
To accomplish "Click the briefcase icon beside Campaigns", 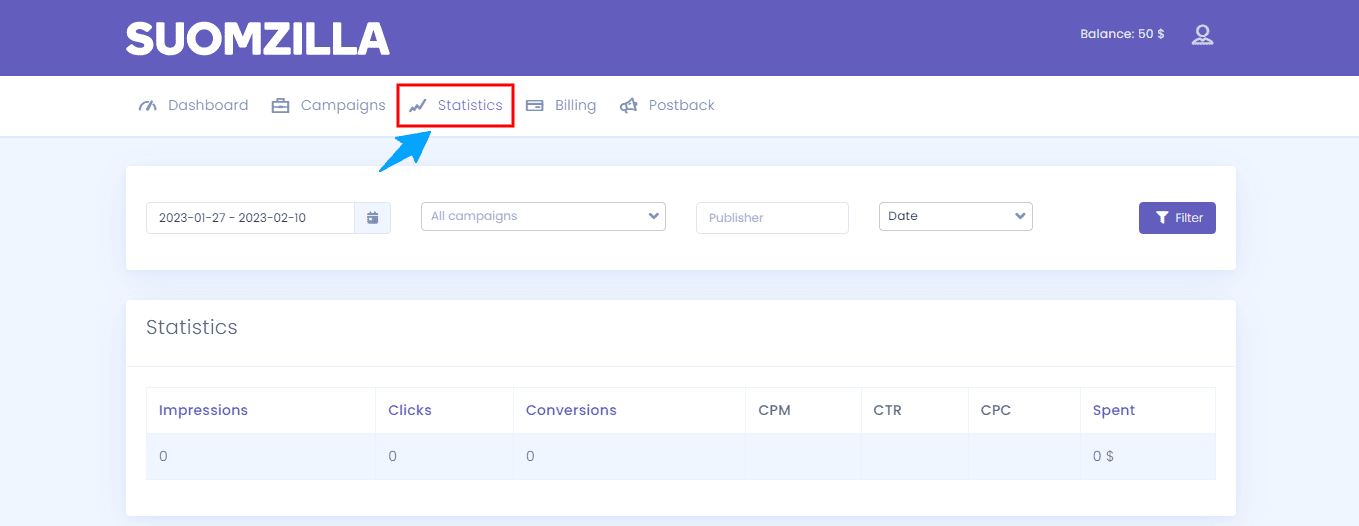I will pos(280,106).
